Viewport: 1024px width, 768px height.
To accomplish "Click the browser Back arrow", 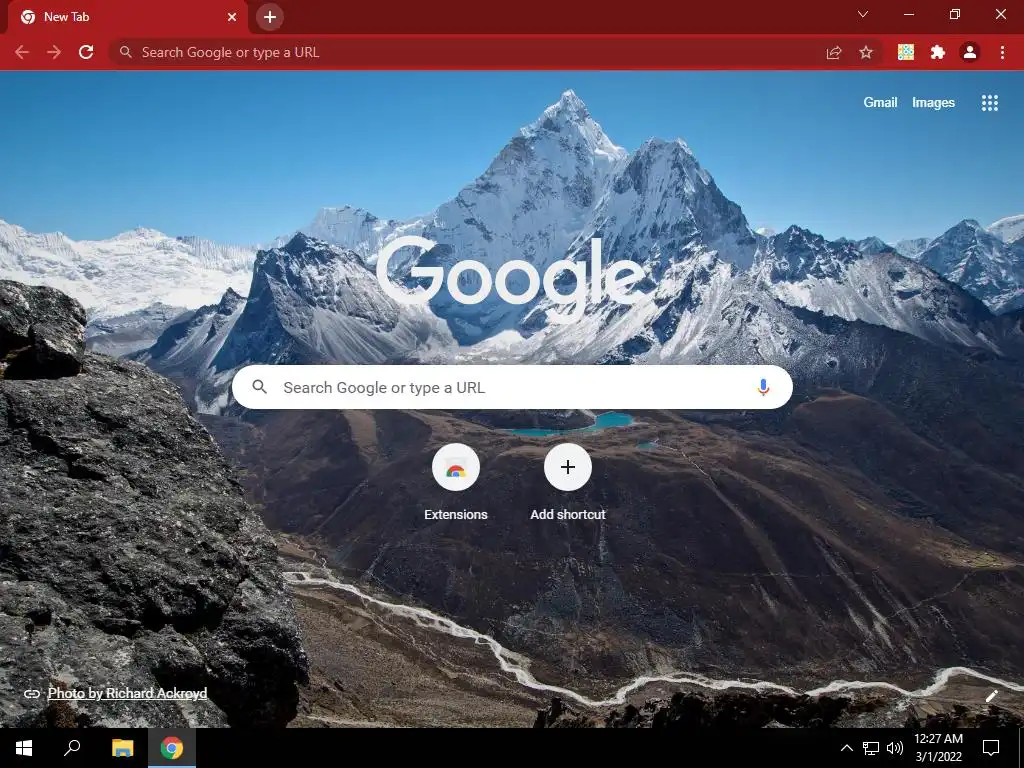I will [22, 52].
